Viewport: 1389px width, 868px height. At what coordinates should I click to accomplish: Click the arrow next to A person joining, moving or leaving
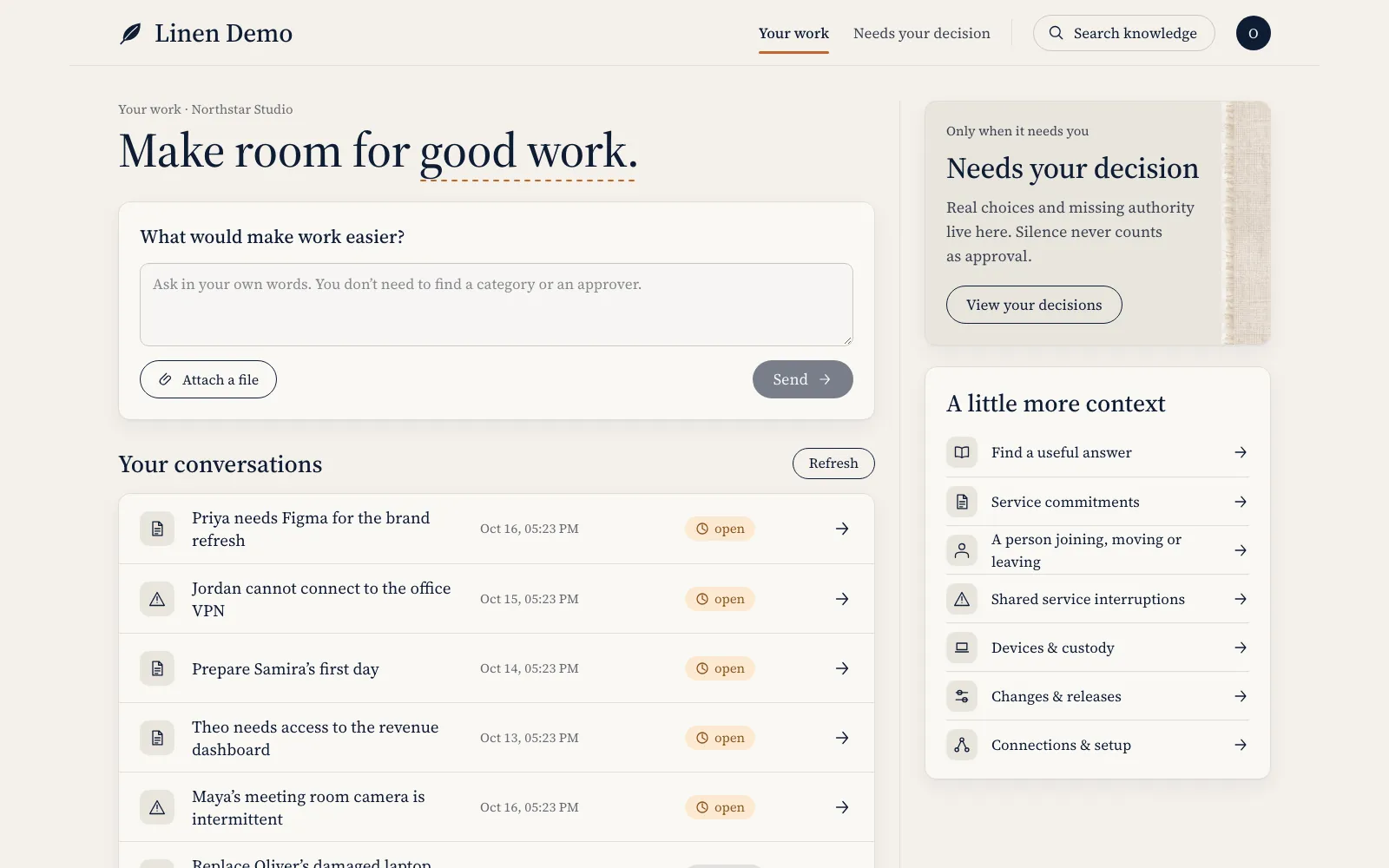point(1241,550)
